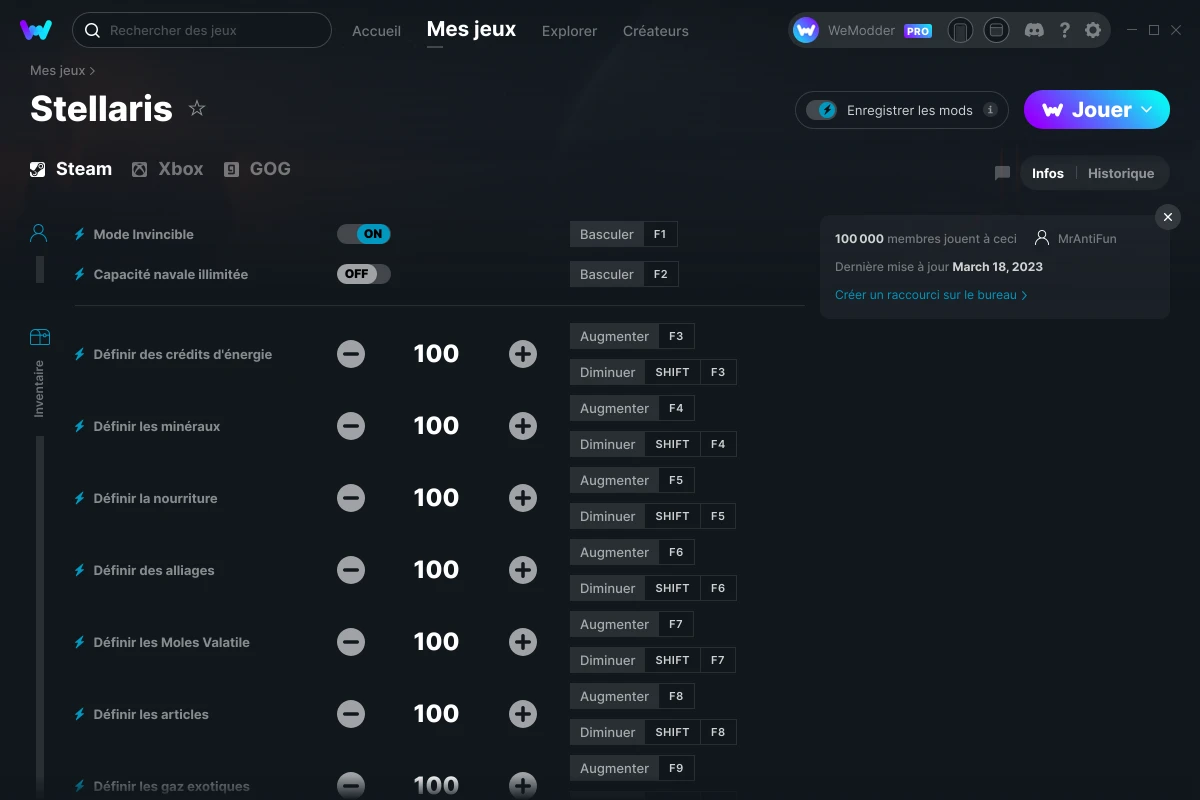The width and height of the screenshot is (1200, 800).
Task: Open the help question mark icon
Action: (x=1064, y=30)
